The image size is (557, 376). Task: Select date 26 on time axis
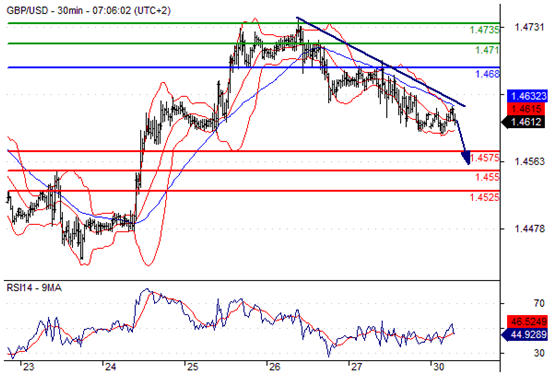(x=275, y=367)
